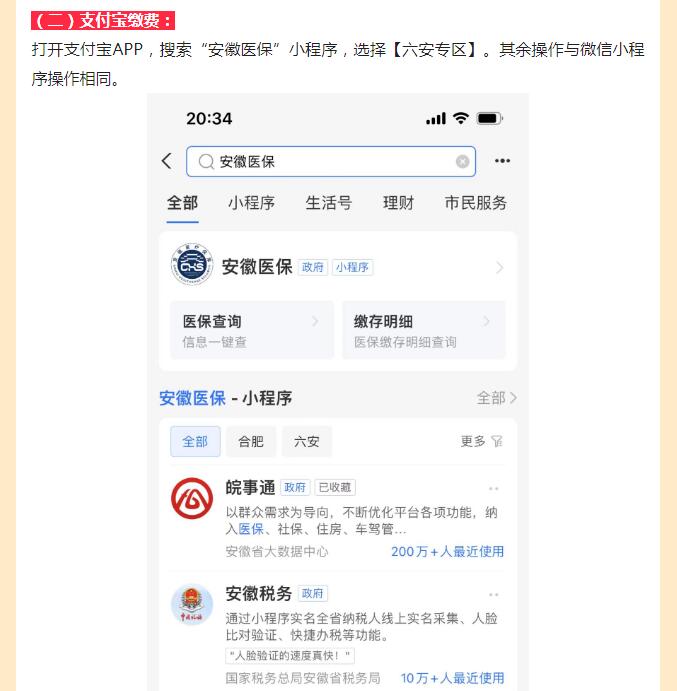Switch to the 小程序 tab
The height and width of the screenshot is (691, 677).
tap(251, 203)
